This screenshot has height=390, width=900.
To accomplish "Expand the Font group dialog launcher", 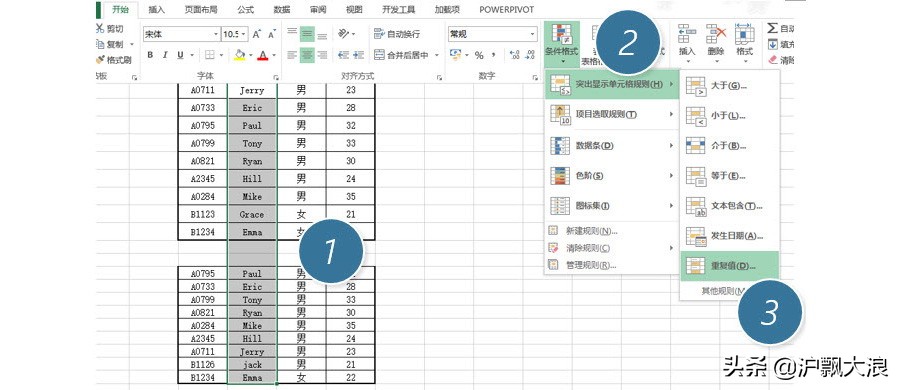I will (x=277, y=77).
